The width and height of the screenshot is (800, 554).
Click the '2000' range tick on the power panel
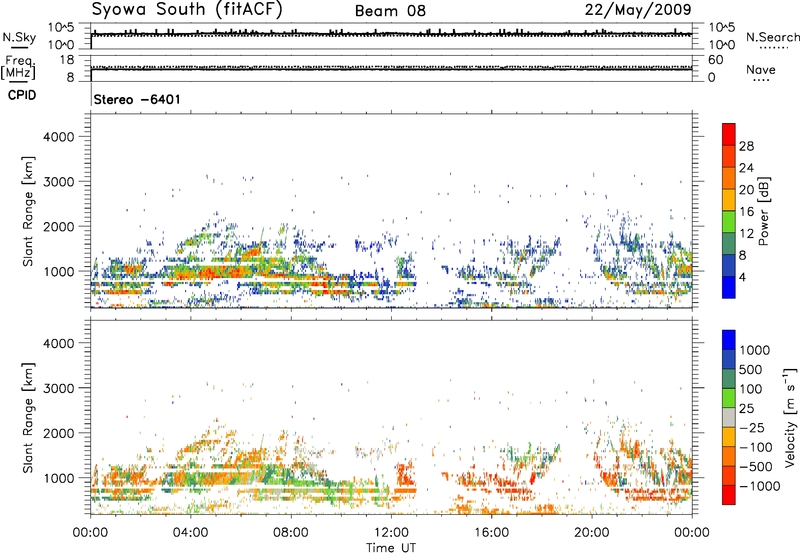[x=59, y=227]
